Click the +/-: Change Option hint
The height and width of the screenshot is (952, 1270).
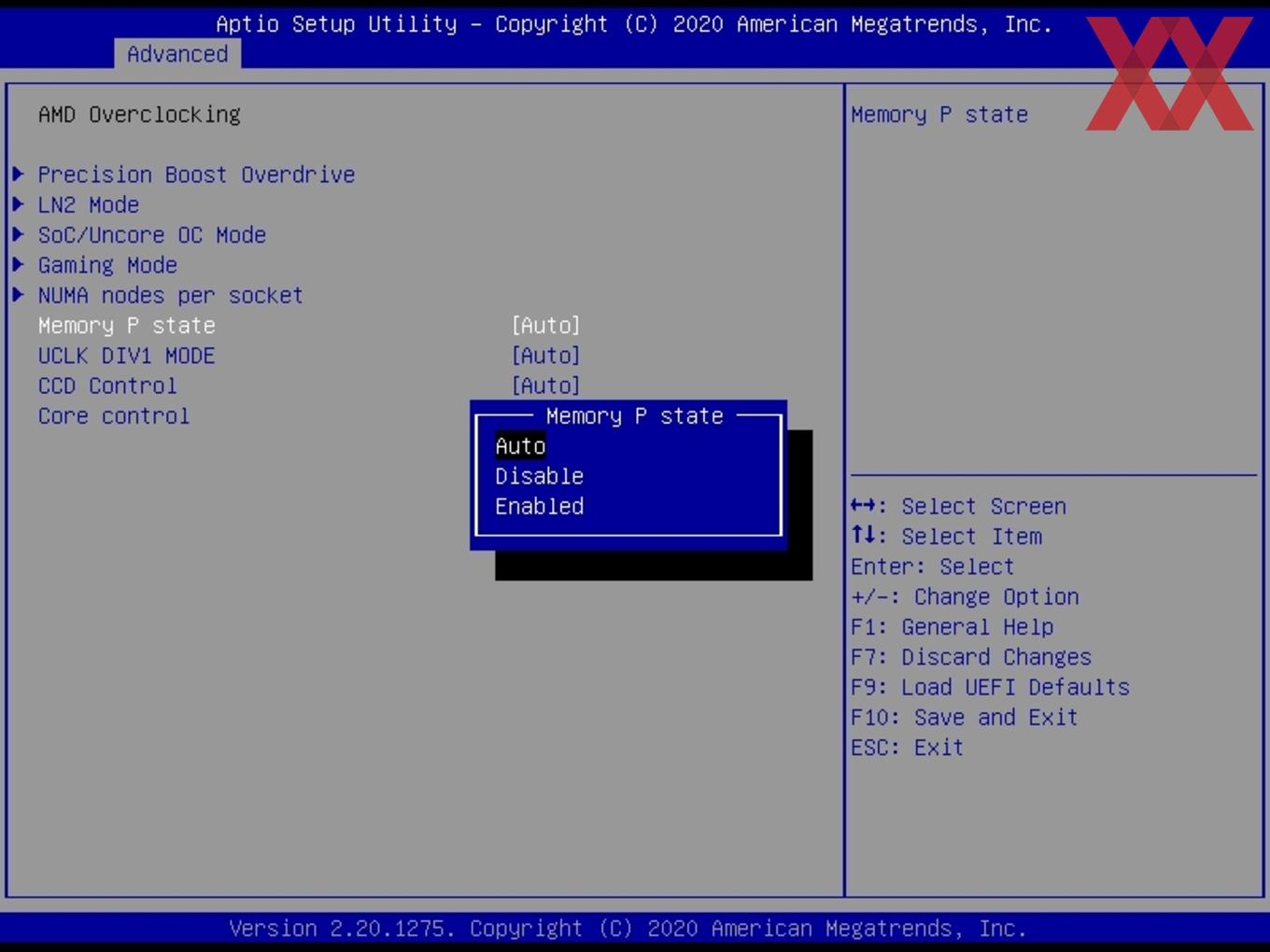965,596
